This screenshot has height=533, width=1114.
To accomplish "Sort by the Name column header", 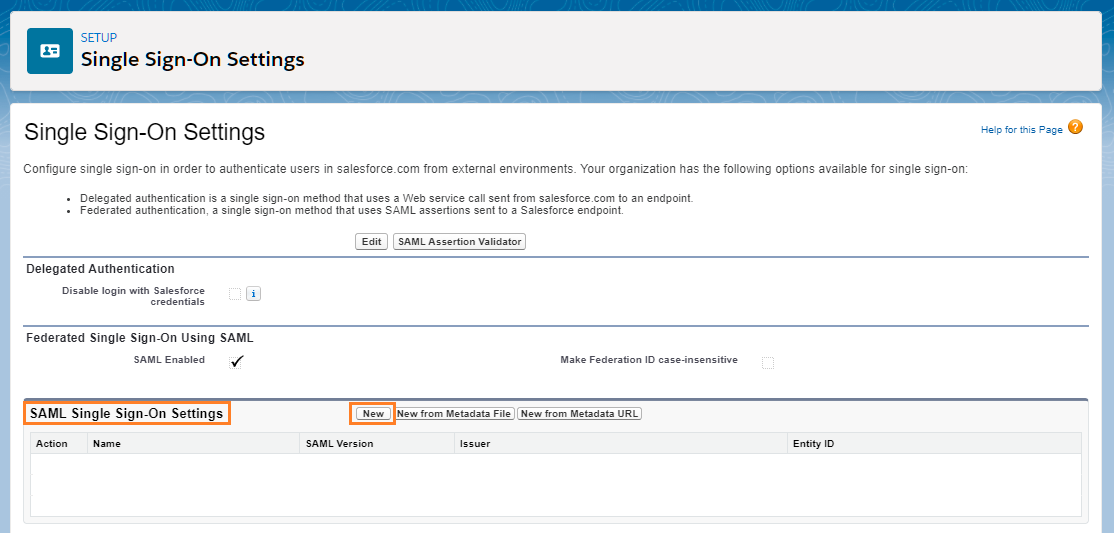I will click(107, 443).
